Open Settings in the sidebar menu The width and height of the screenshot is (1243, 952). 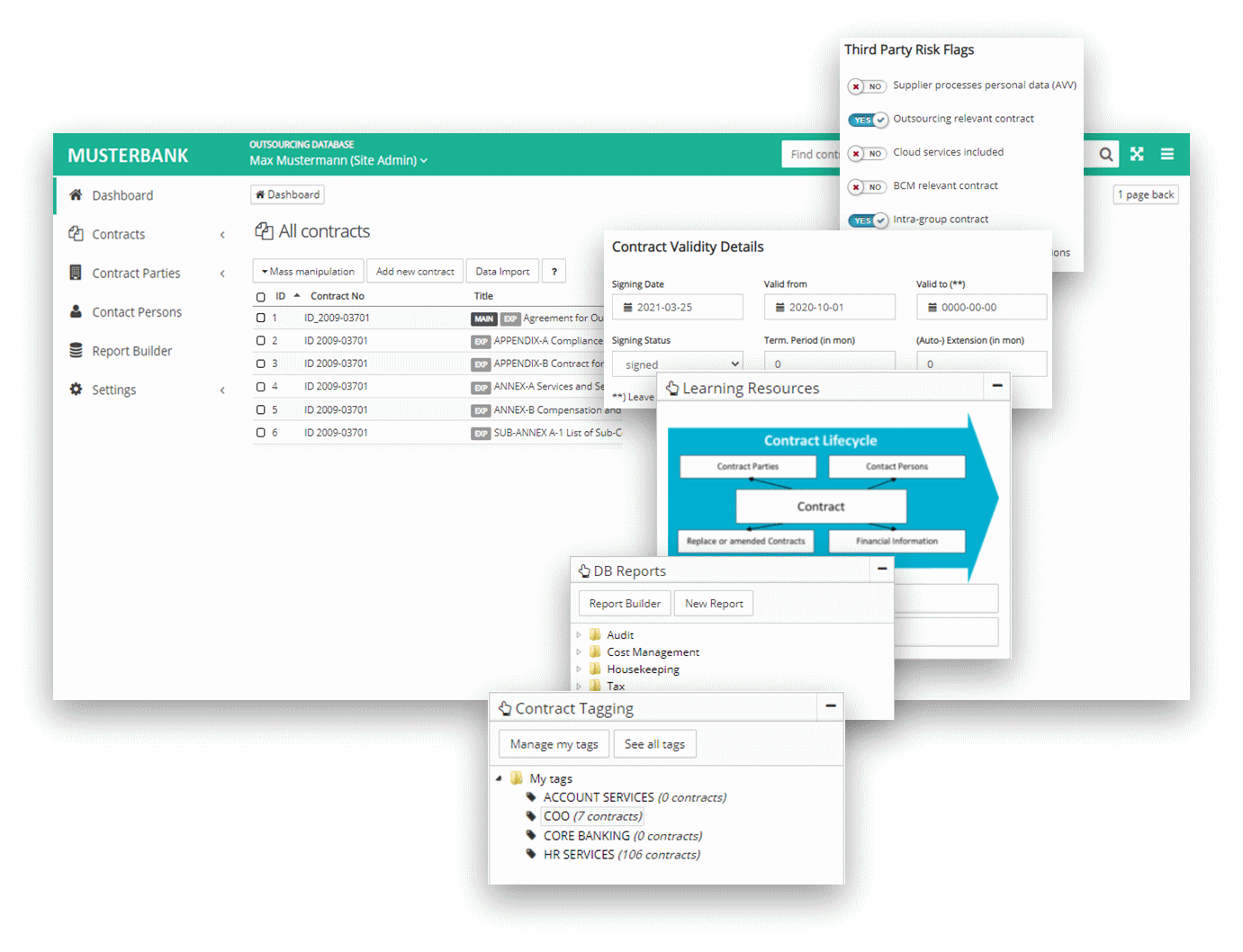(114, 390)
